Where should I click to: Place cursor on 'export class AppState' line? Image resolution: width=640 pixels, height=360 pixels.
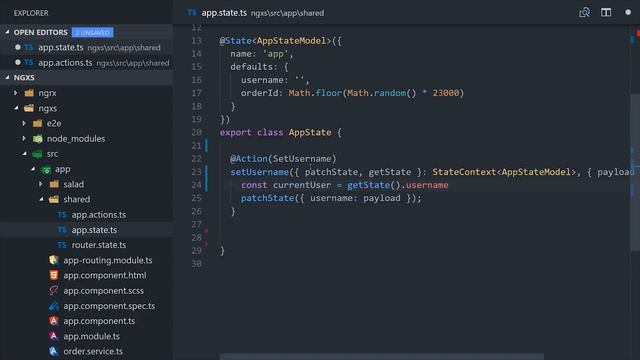(280, 132)
